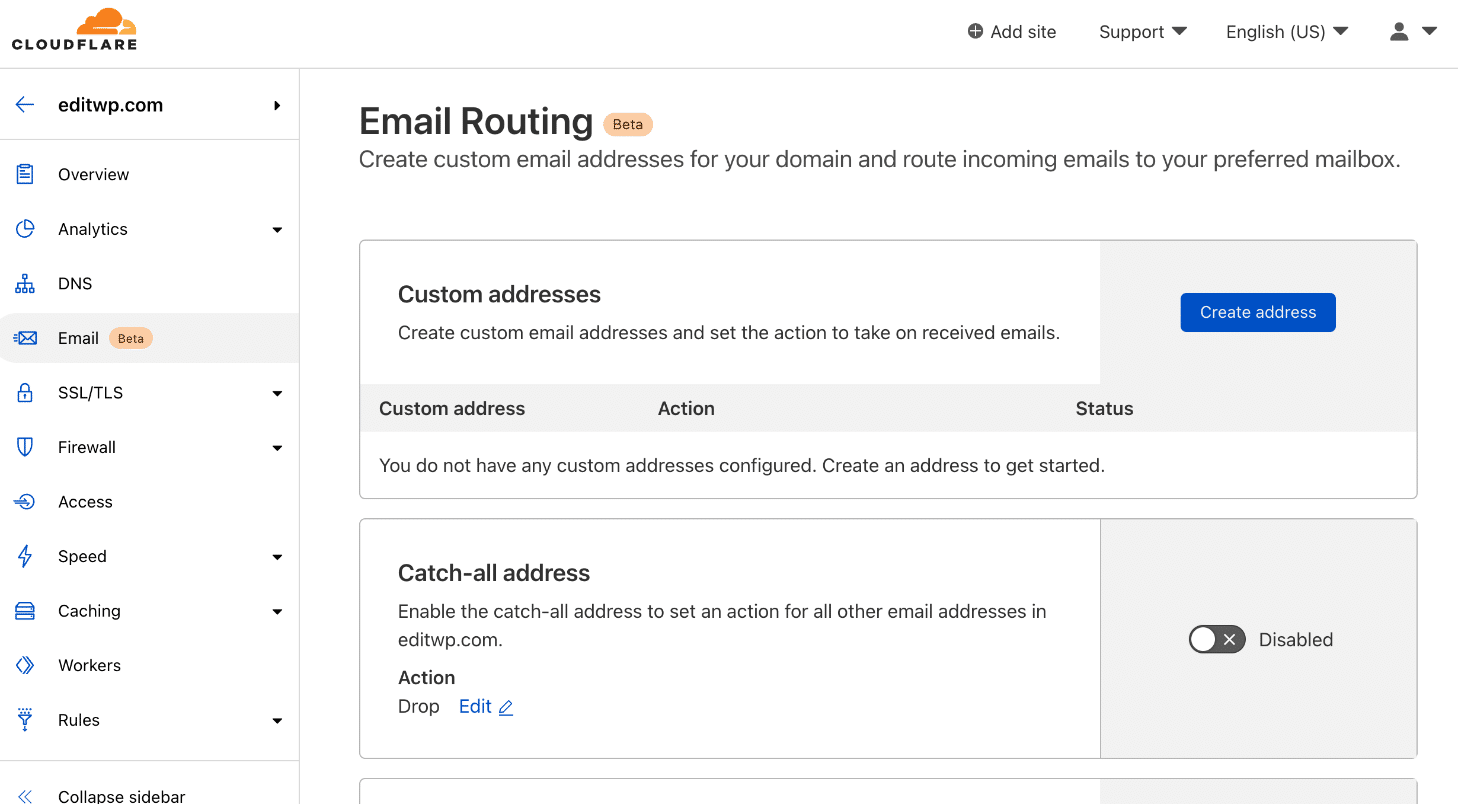Click the Create address button

click(x=1257, y=312)
